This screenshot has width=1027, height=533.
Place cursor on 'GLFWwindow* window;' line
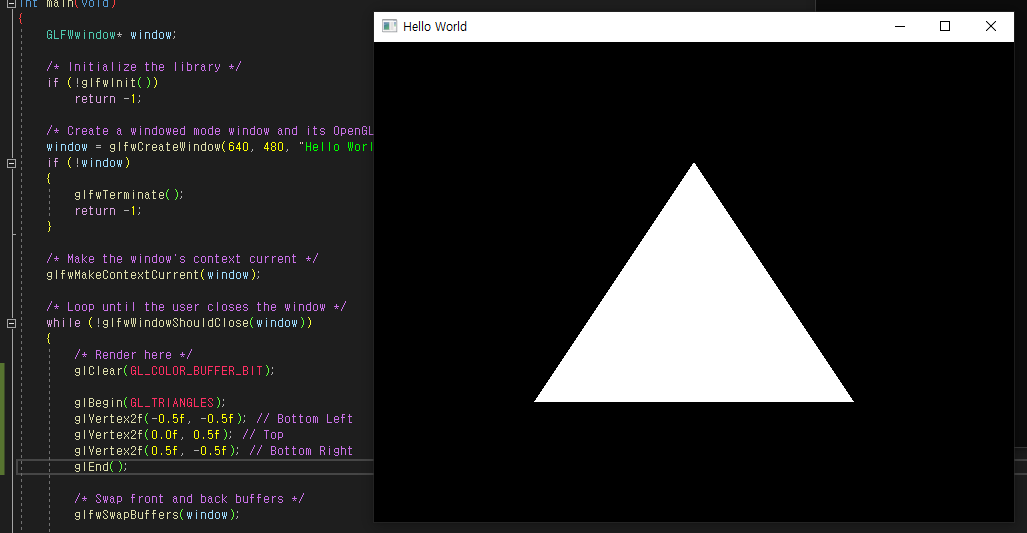tap(111, 35)
